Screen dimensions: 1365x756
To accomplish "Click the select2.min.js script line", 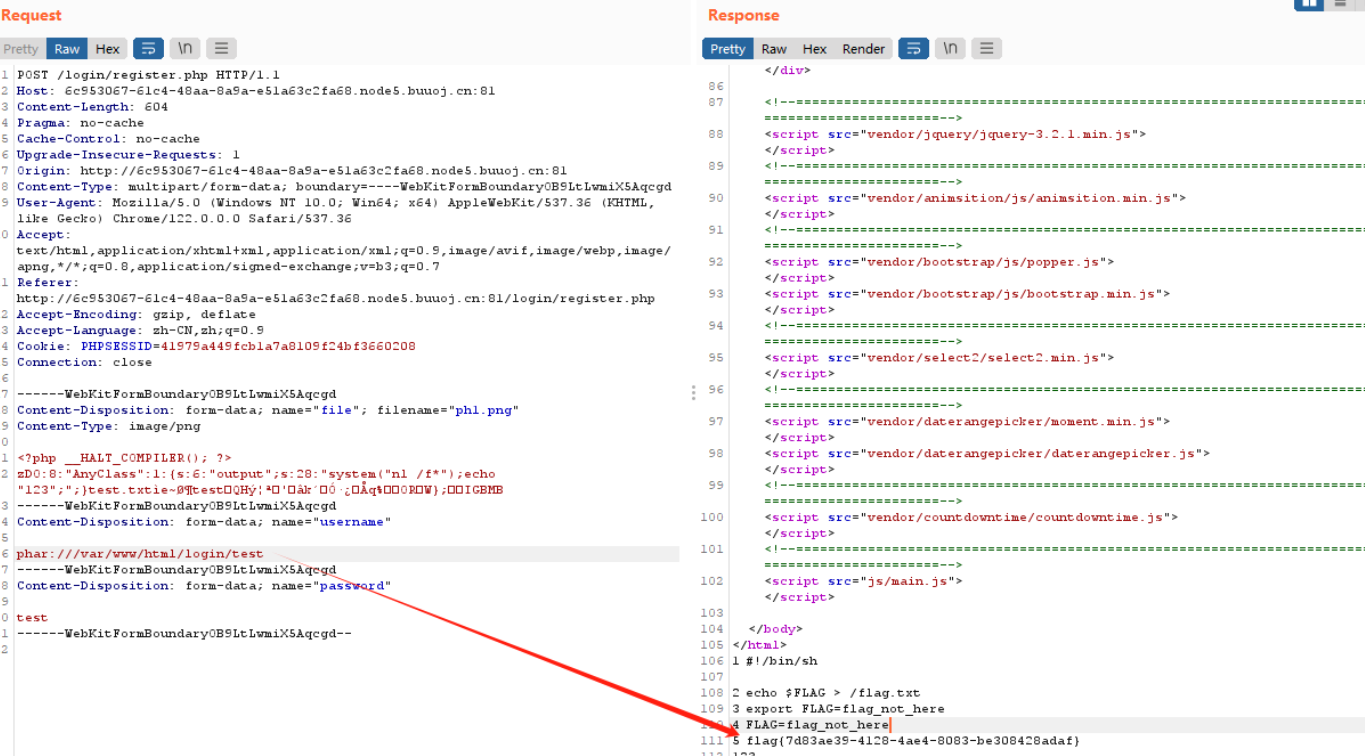I will coord(939,358).
